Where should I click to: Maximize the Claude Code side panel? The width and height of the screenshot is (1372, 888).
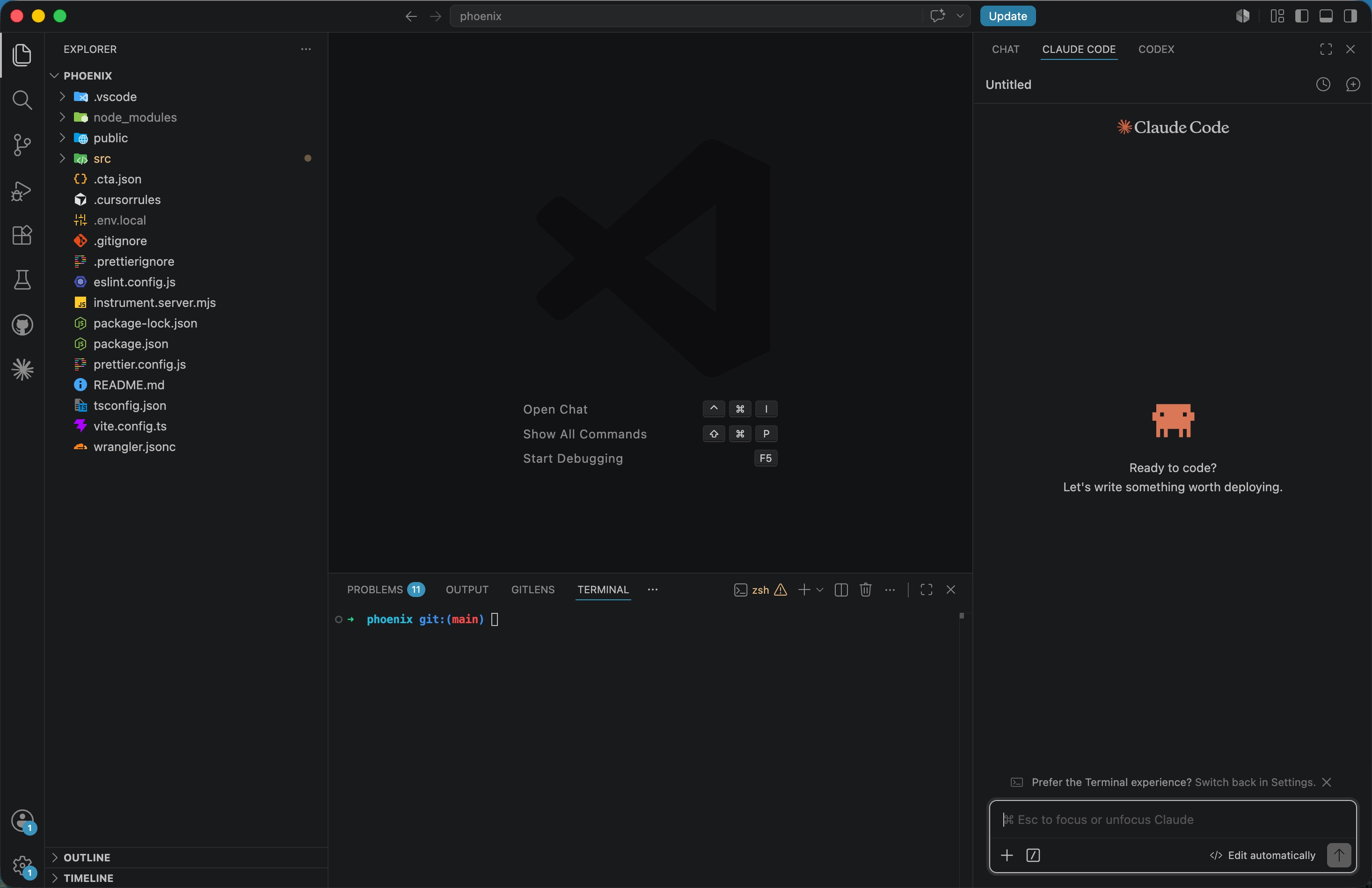point(1325,49)
